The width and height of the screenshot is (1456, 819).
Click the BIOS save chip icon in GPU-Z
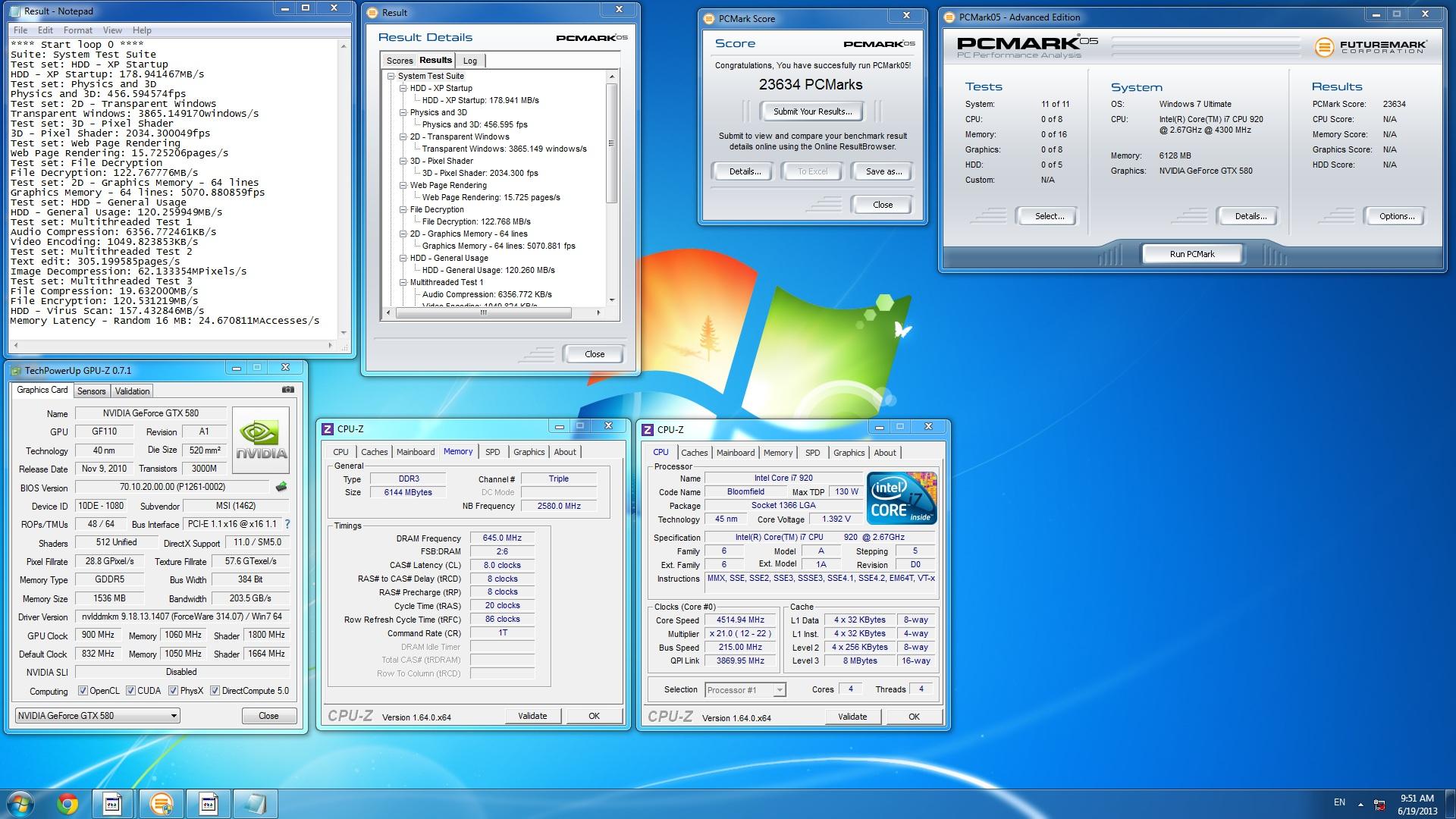(x=281, y=487)
